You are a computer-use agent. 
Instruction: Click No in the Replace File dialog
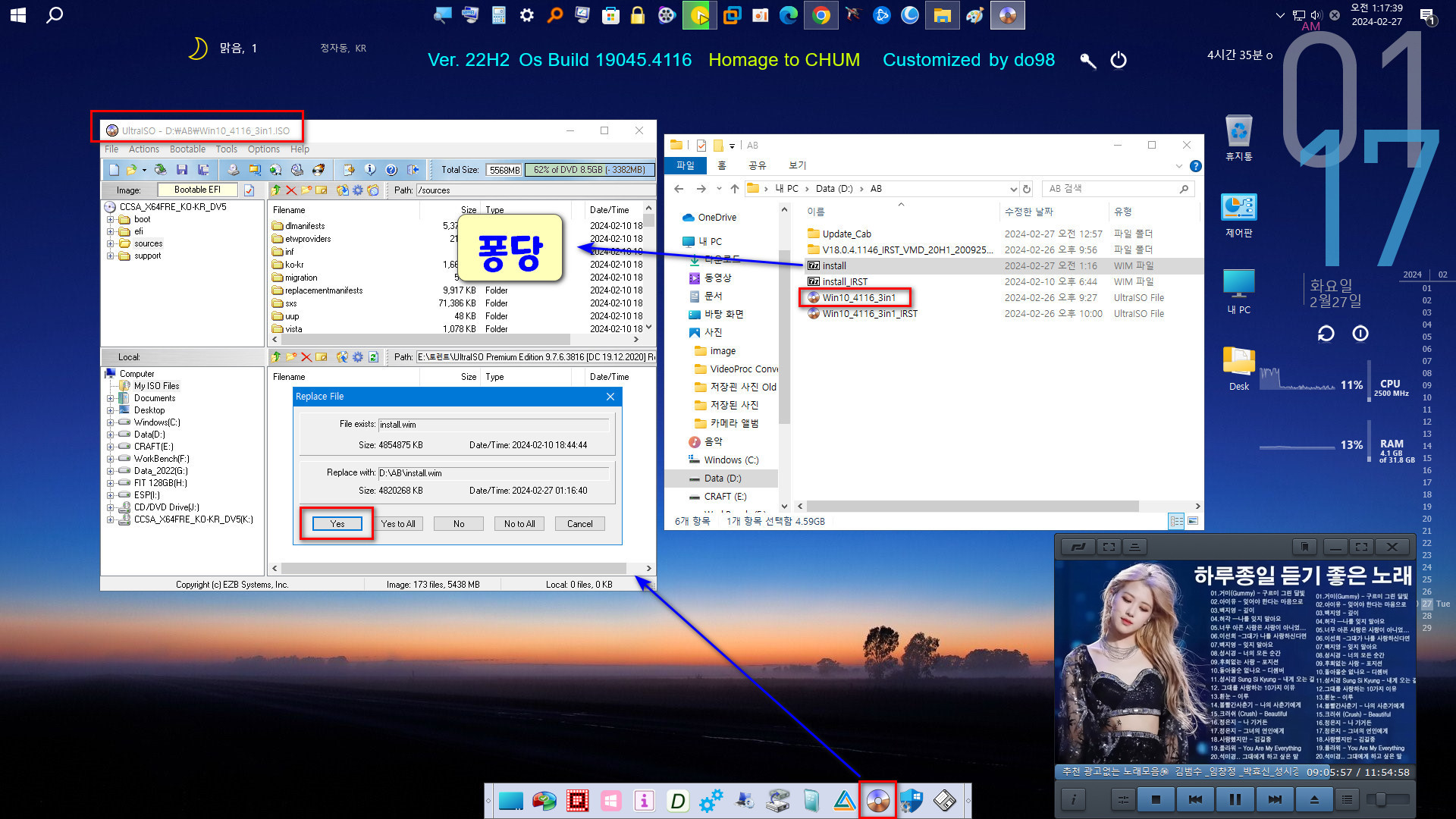[x=459, y=524]
